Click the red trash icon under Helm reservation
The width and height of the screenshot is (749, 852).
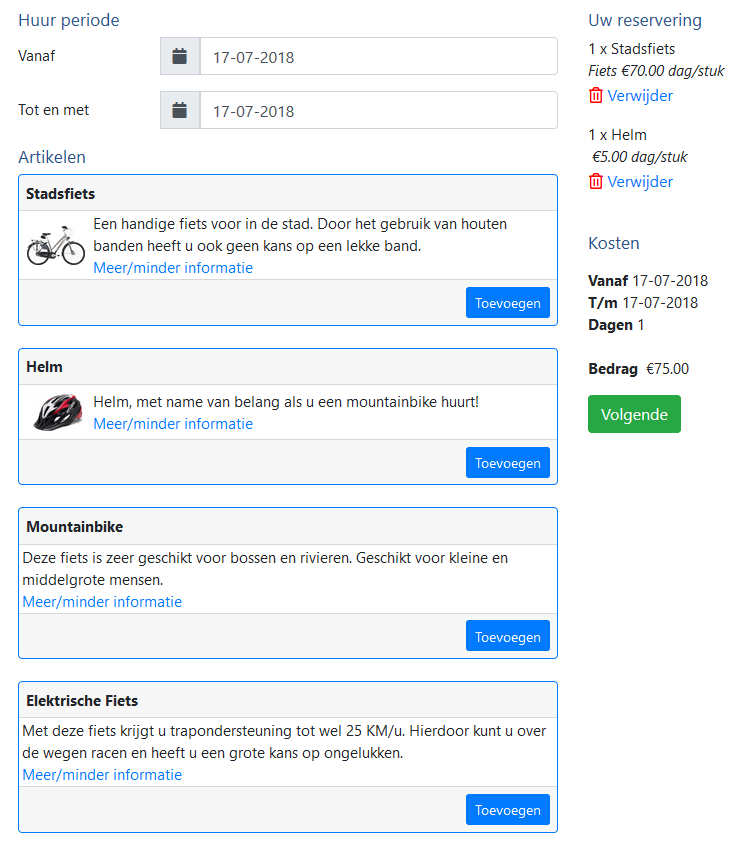pyautogui.click(x=596, y=181)
